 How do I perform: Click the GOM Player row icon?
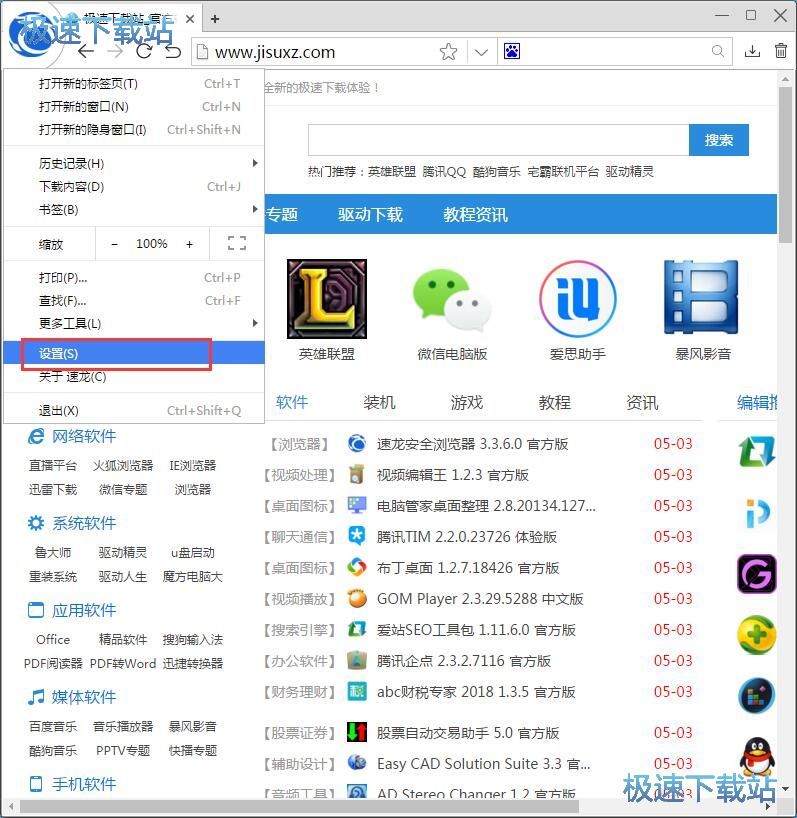(357, 598)
